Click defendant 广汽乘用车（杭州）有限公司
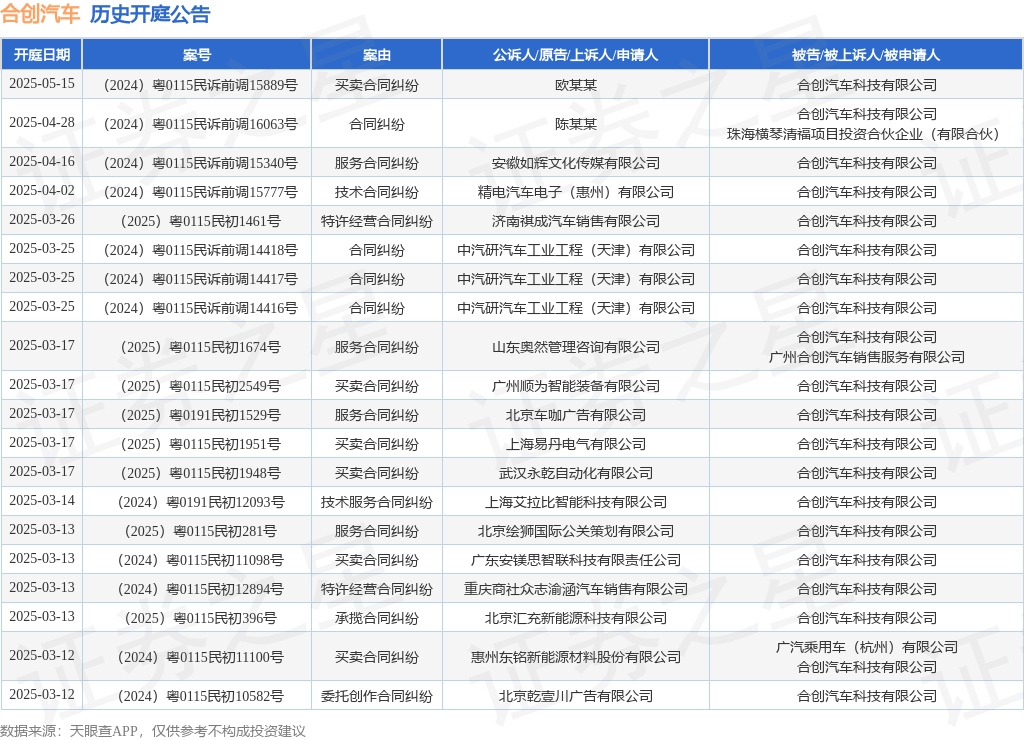 click(866, 647)
